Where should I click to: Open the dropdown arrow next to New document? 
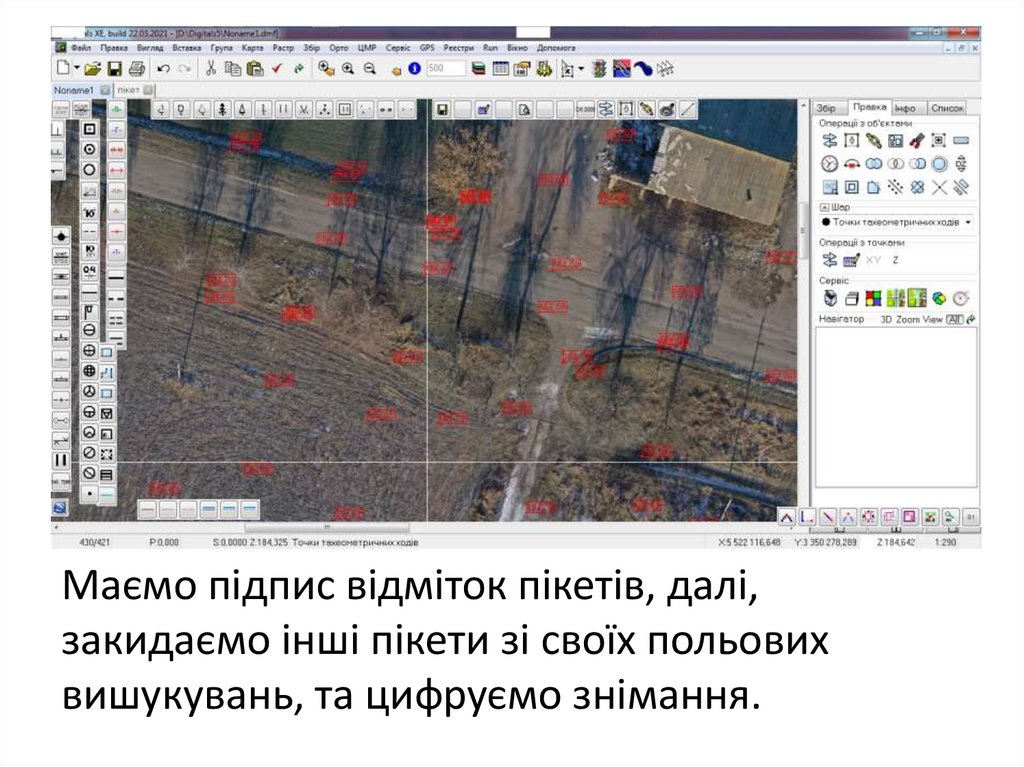tap(76, 68)
